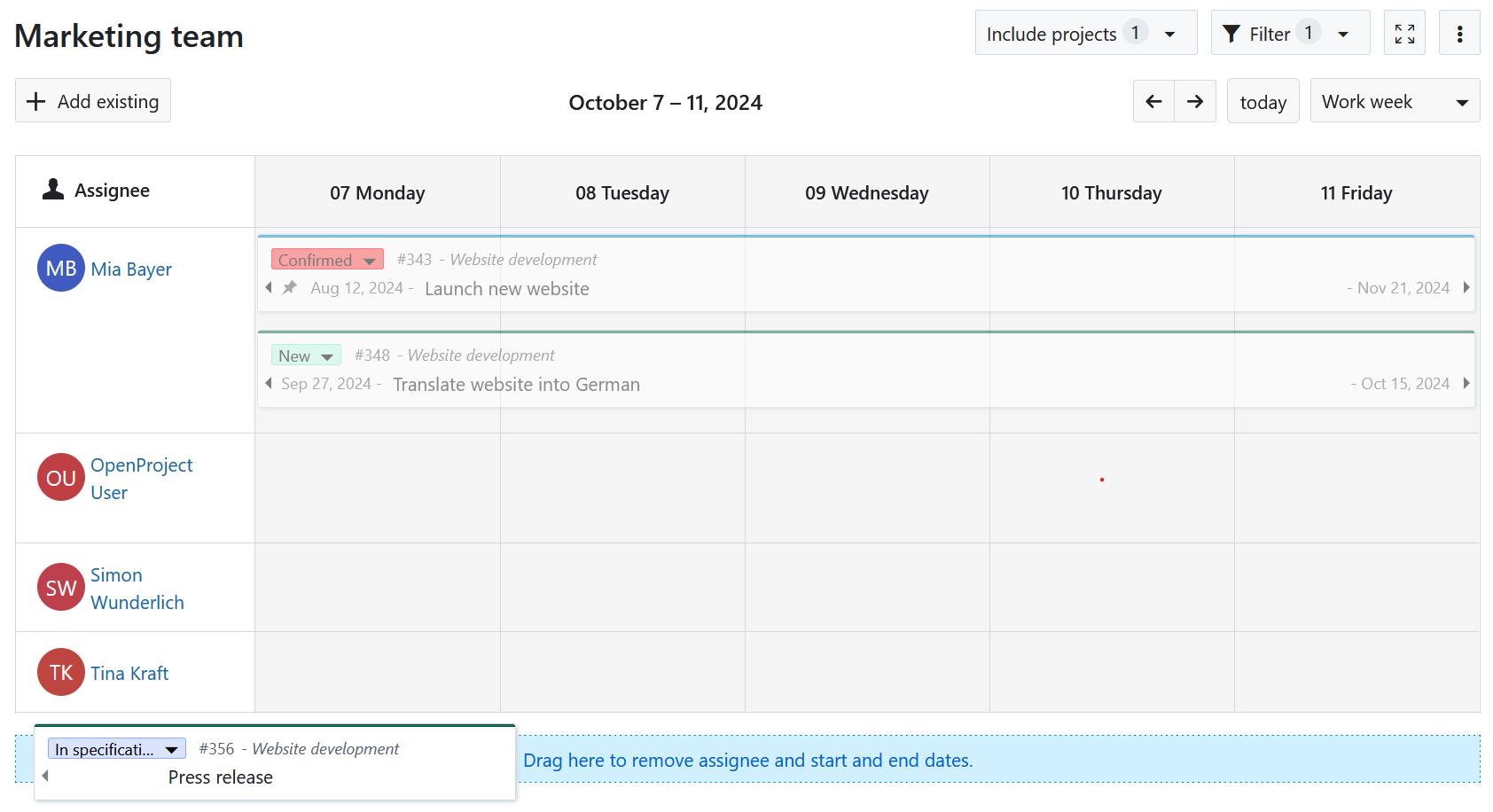Click the pin icon on Launch new website
Screen dimensions: 1493x812
point(290,288)
